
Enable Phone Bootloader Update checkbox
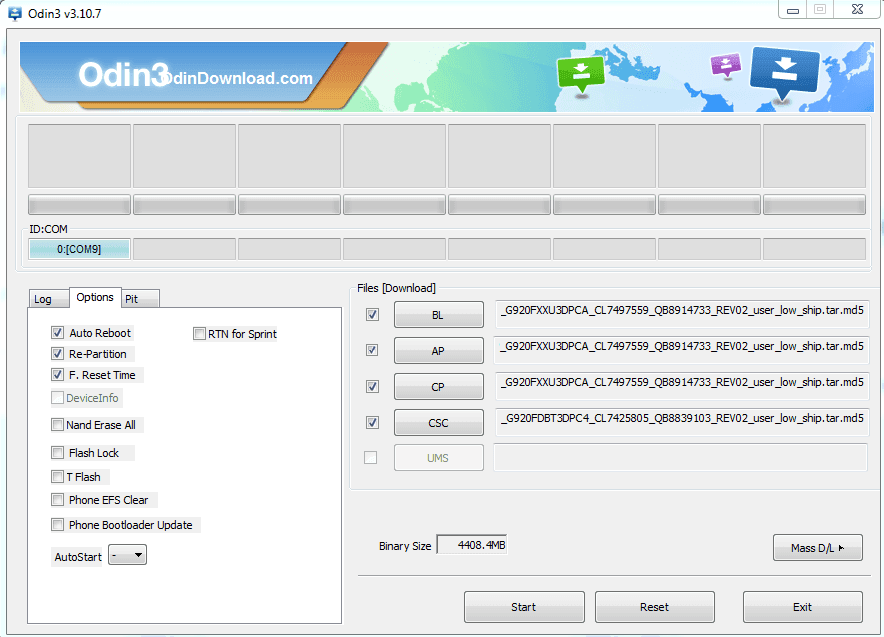[x=58, y=525]
